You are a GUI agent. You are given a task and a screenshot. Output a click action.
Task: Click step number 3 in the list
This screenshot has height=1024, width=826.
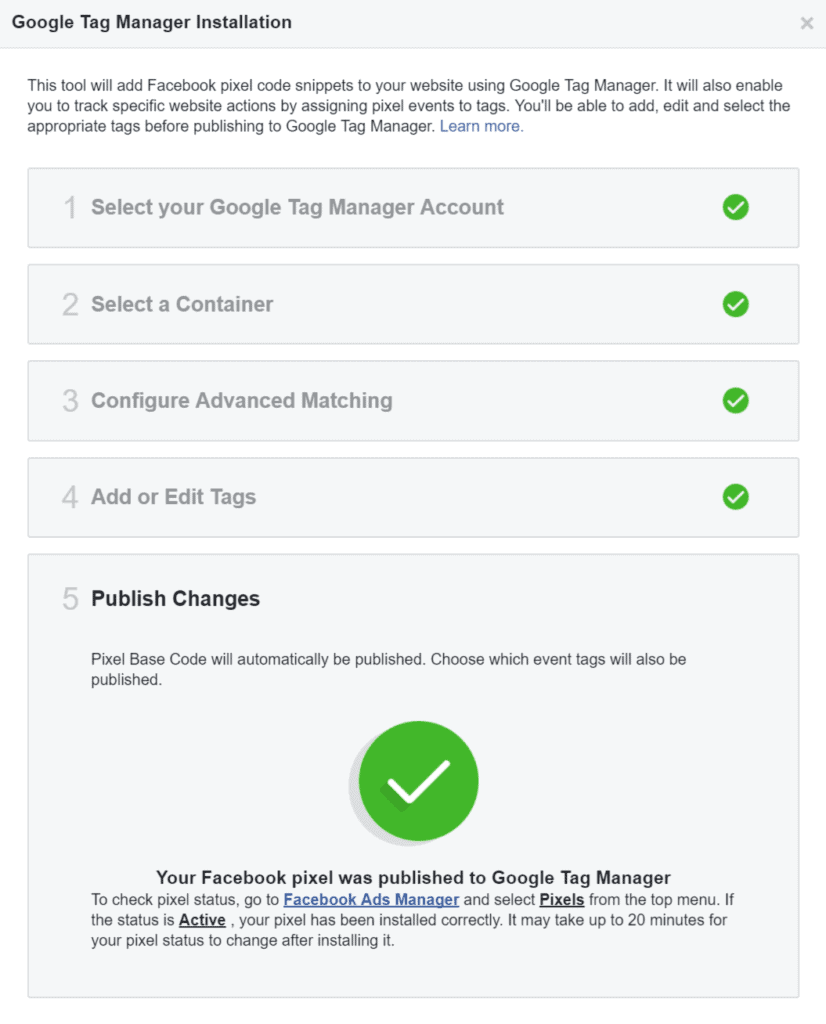click(x=70, y=401)
